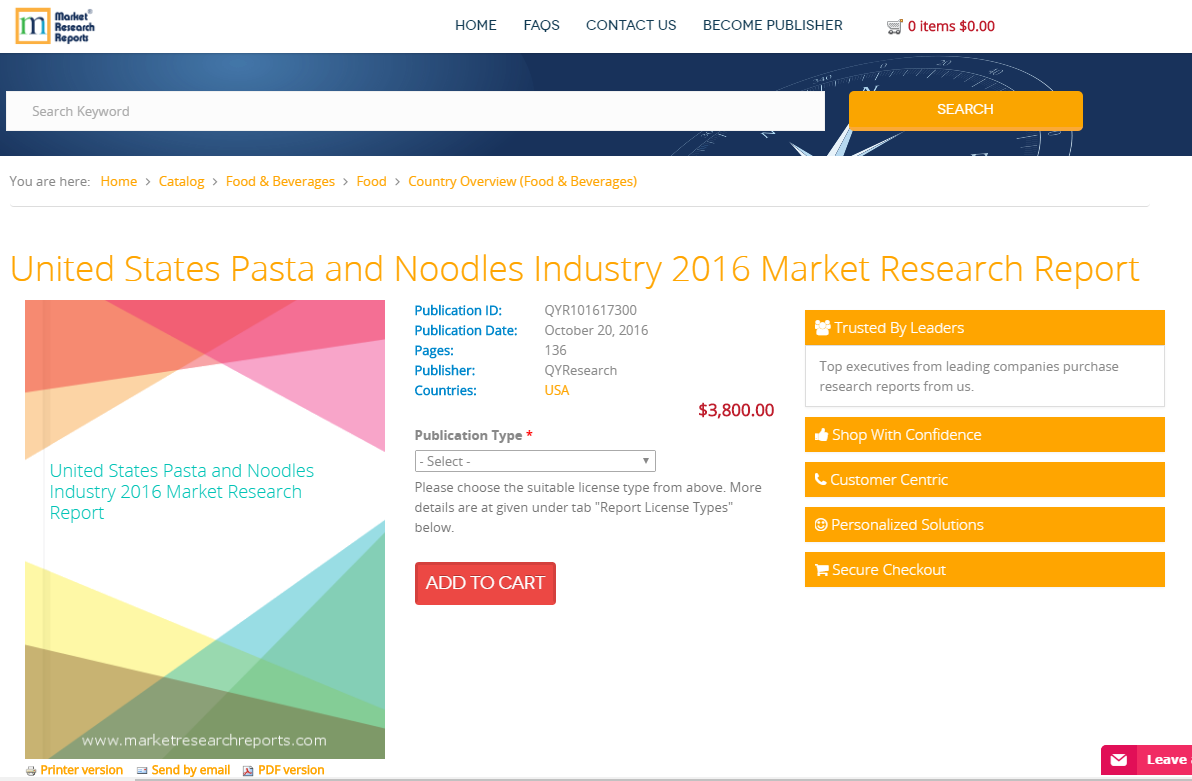
Task: Click the phone icon on Customer Centric banner
Action: tap(822, 479)
